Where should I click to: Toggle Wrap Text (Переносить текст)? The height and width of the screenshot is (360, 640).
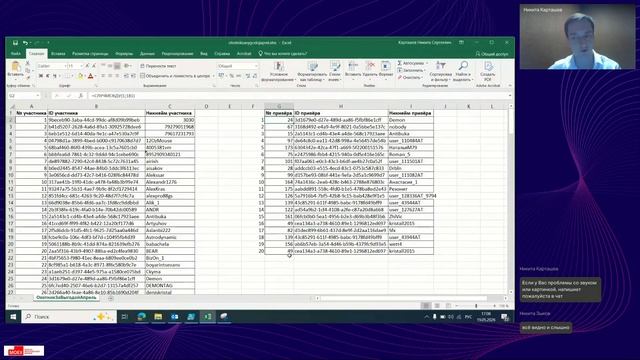coord(158,66)
